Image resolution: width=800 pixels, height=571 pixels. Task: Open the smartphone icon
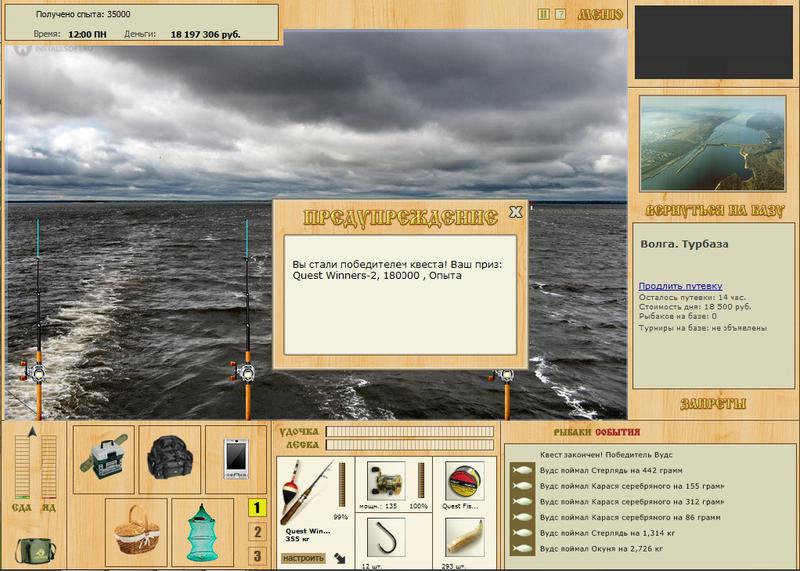[236, 459]
